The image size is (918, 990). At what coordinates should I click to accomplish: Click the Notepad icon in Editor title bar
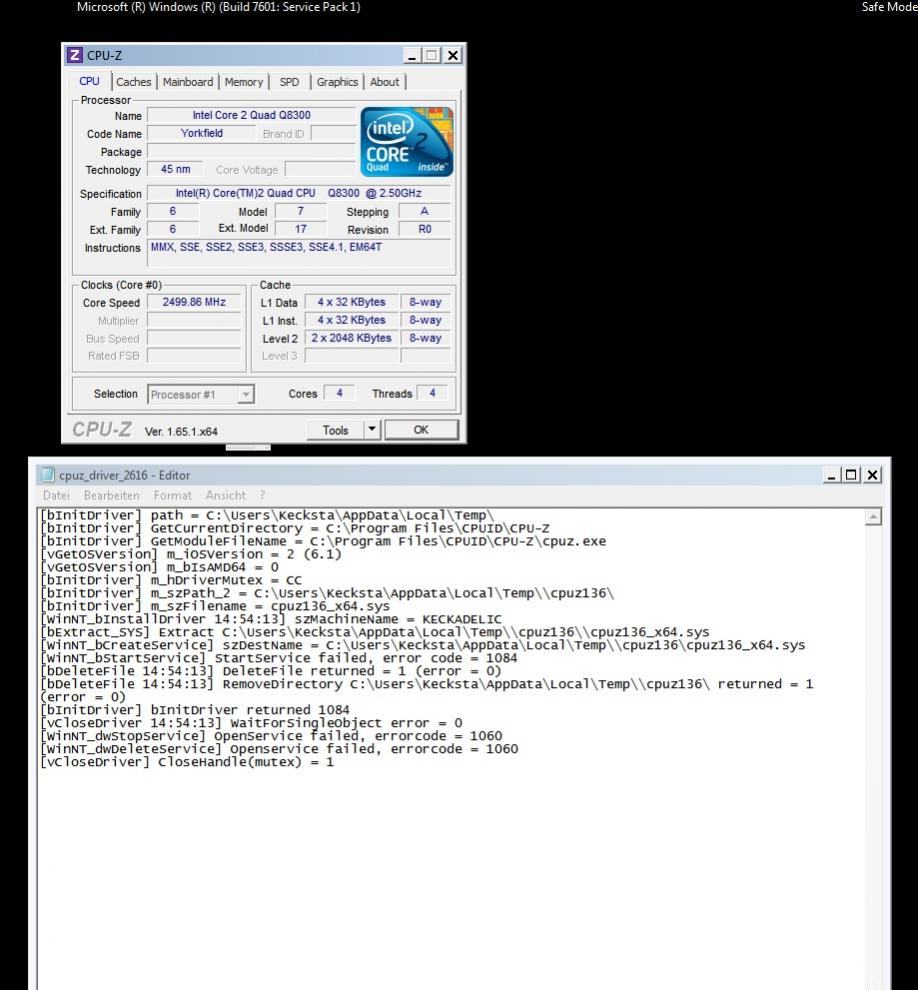tap(48, 475)
